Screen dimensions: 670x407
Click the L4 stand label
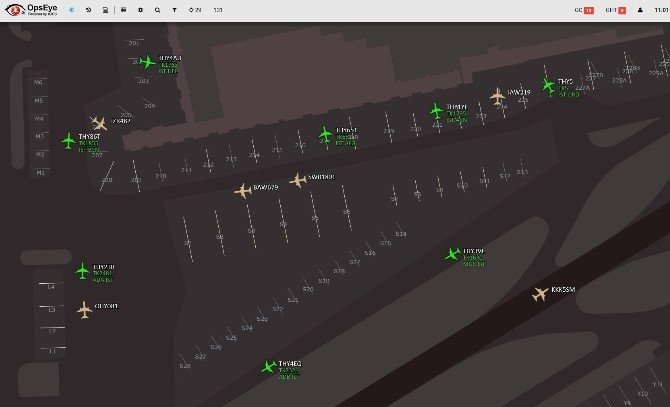point(51,287)
